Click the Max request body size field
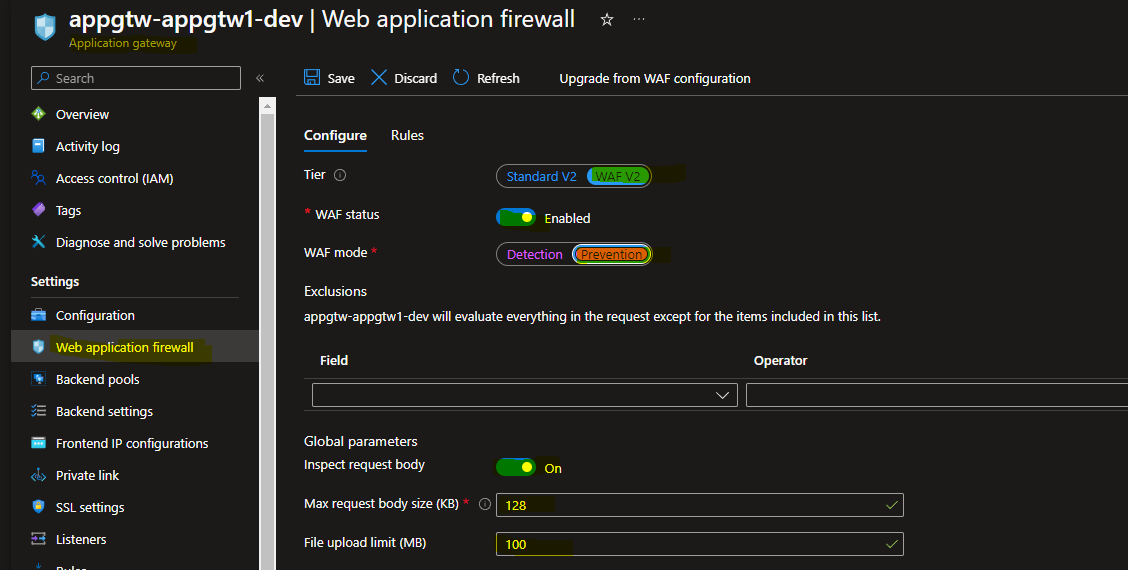 coord(699,505)
